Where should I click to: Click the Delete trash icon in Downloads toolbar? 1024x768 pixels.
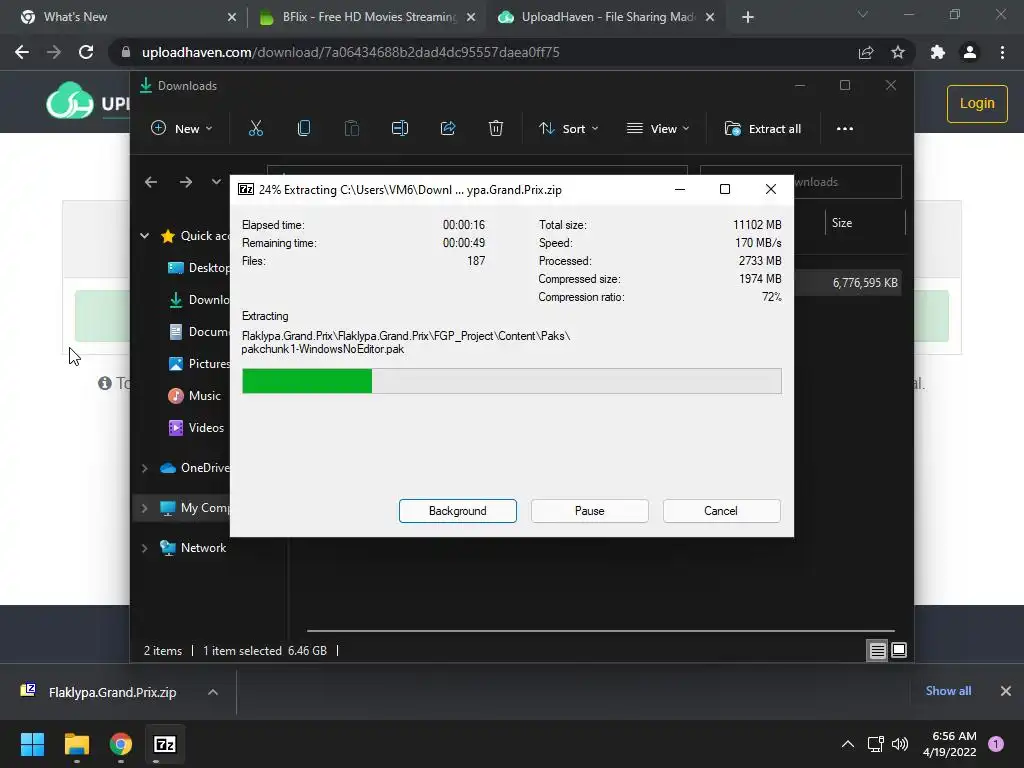(x=496, y=129)
